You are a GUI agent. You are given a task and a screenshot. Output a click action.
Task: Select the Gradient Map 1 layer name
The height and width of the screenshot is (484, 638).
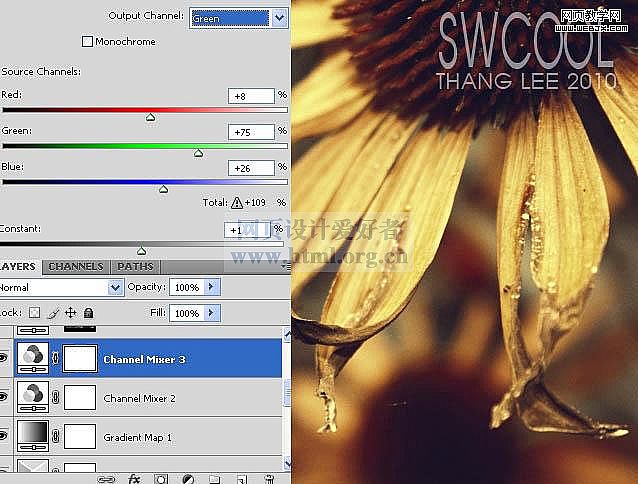(138, 438)
